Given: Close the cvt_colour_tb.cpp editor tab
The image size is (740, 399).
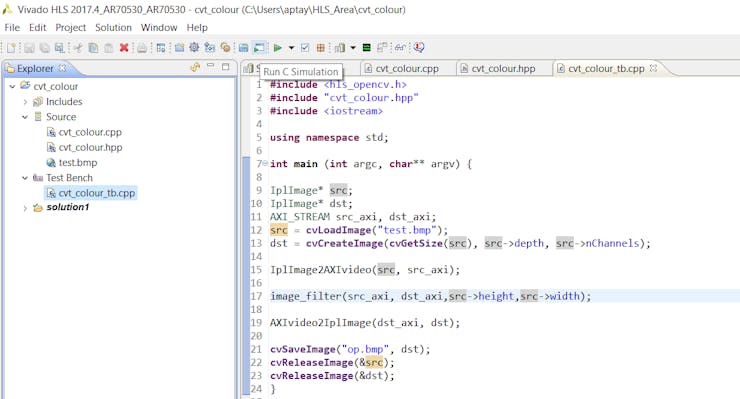Looking at the screenshot, I should click(x=653, y=68).
